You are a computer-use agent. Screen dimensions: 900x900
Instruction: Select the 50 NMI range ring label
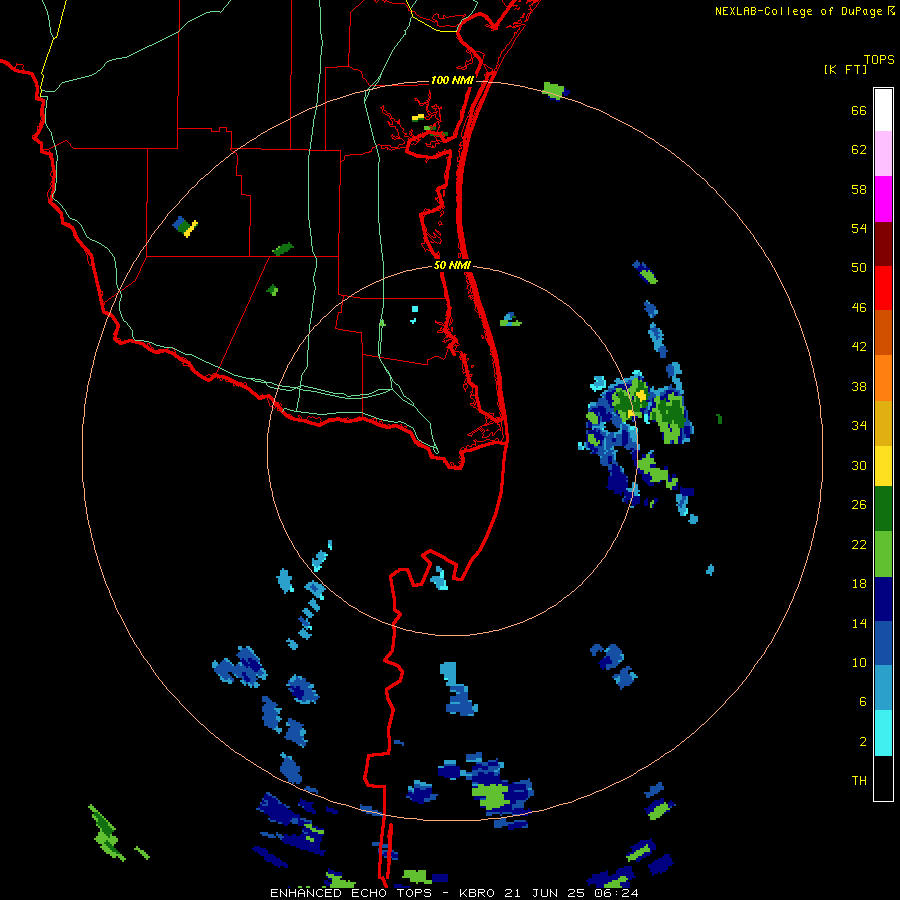point(452,265)
